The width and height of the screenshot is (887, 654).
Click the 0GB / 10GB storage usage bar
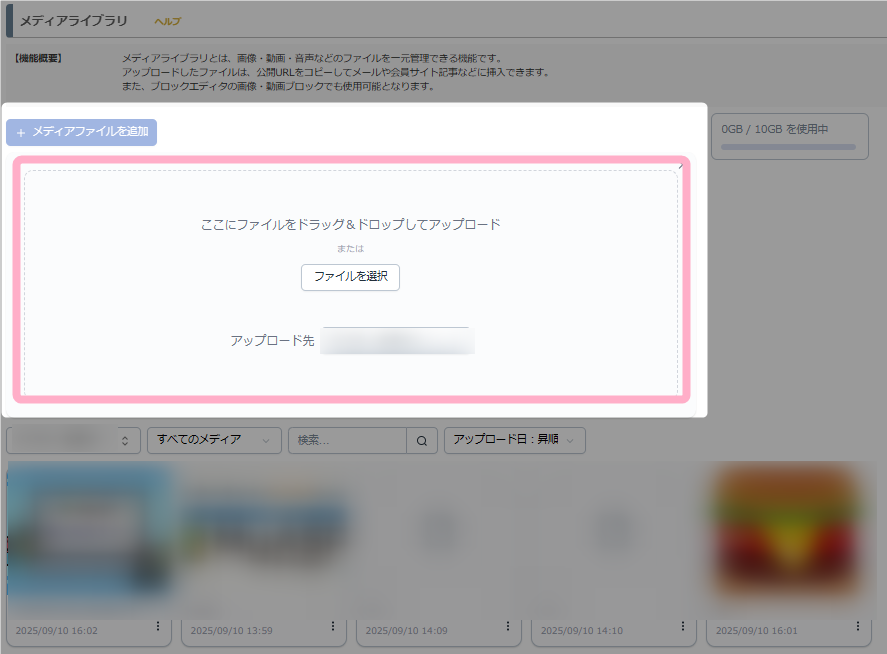coord(788,146)
